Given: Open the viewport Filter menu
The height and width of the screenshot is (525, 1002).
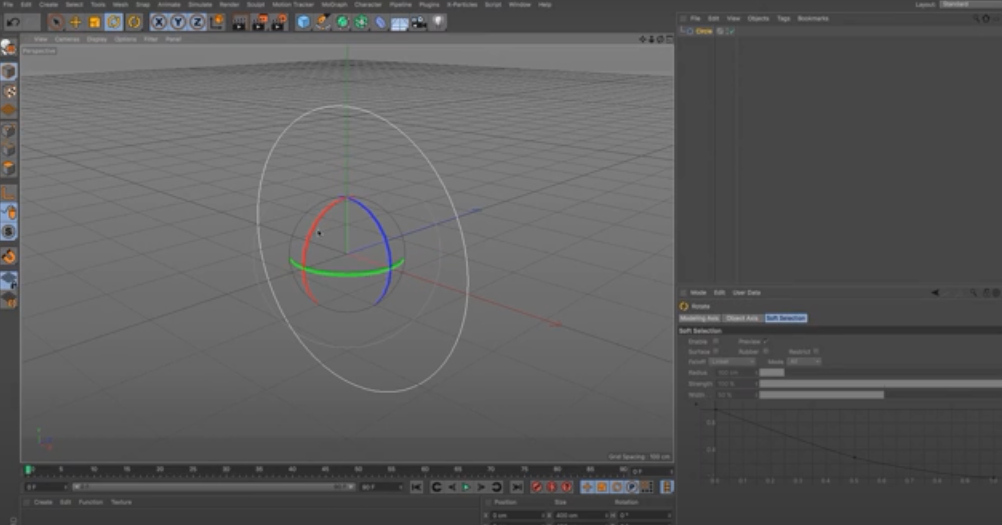Looking at the screenshot, I should coord(151,39).
